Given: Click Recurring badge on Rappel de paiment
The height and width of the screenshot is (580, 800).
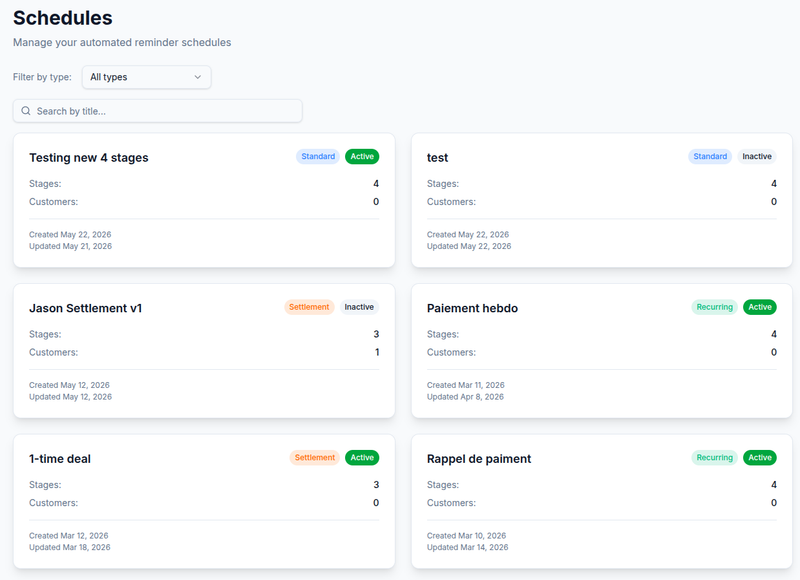Looking at the screenshot, I should (715, 458).
